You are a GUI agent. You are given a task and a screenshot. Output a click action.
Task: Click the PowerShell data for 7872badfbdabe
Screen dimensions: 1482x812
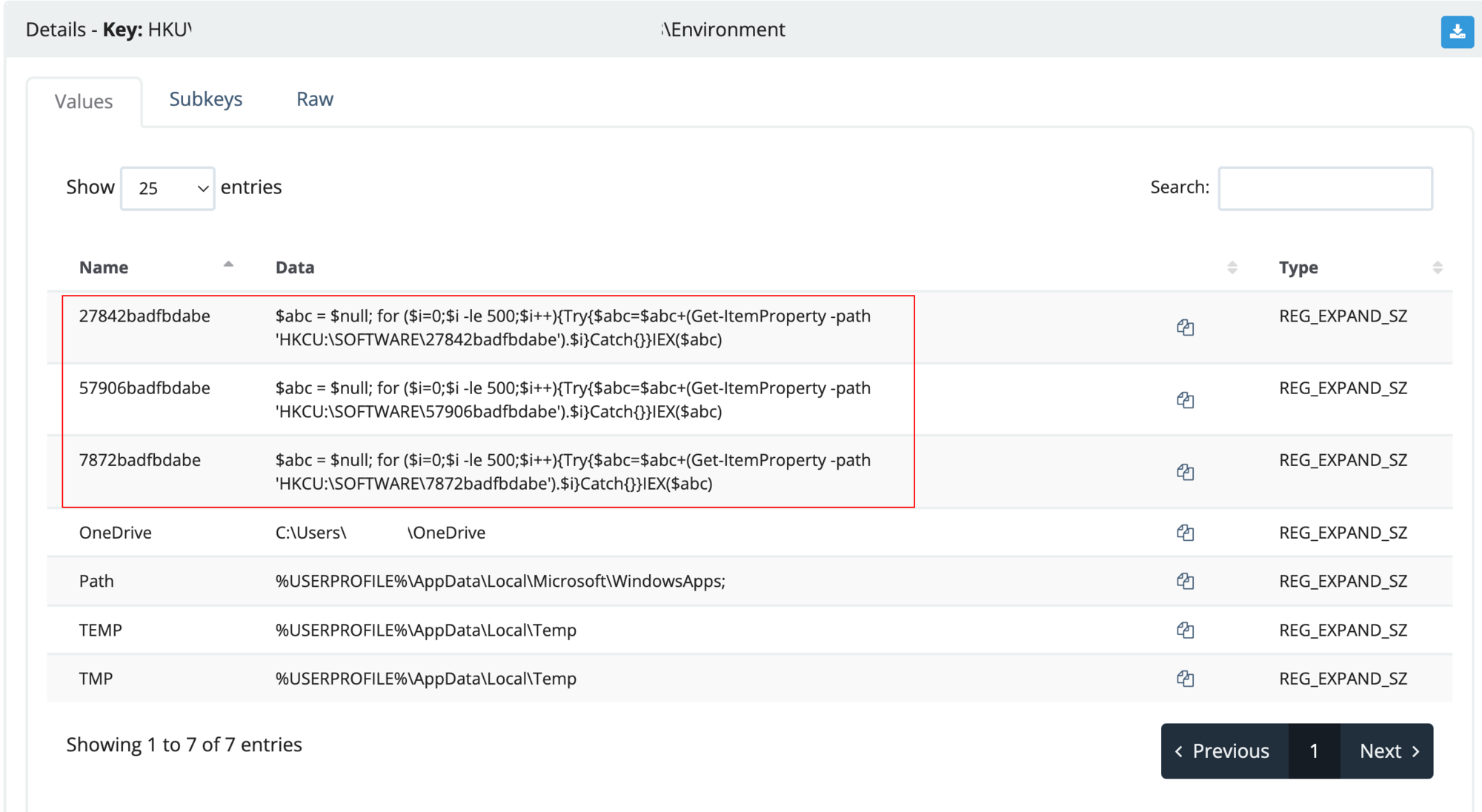(x=573, y=472)
